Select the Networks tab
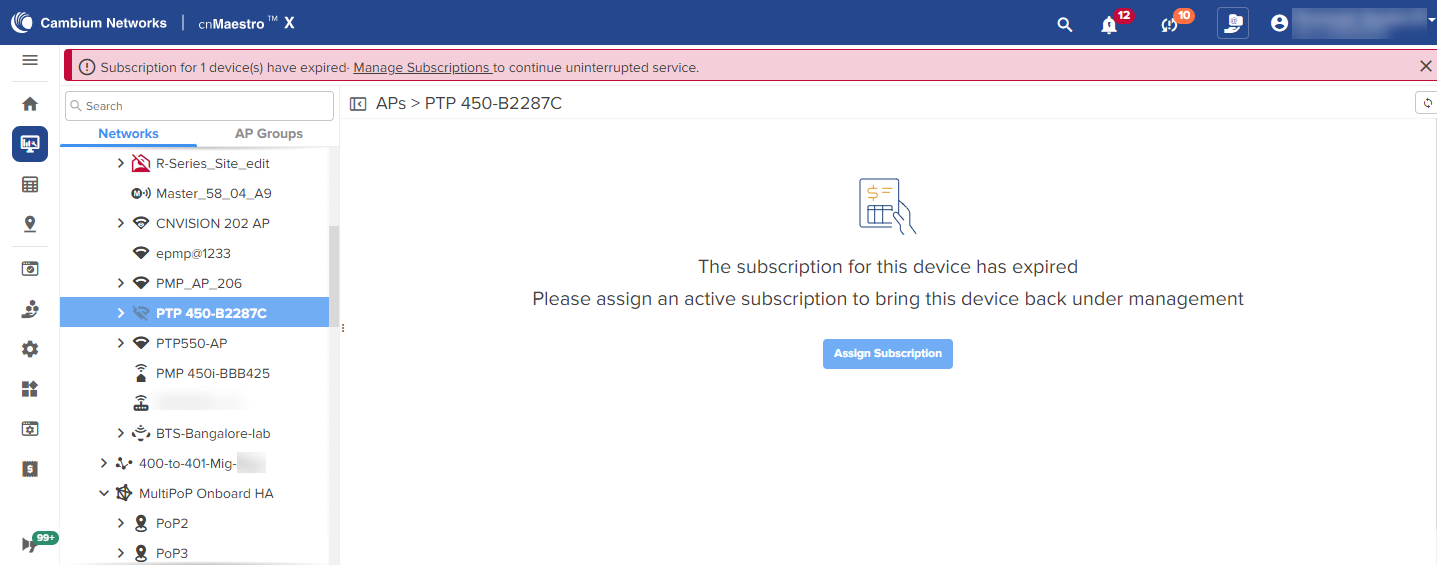 [128, 133]
